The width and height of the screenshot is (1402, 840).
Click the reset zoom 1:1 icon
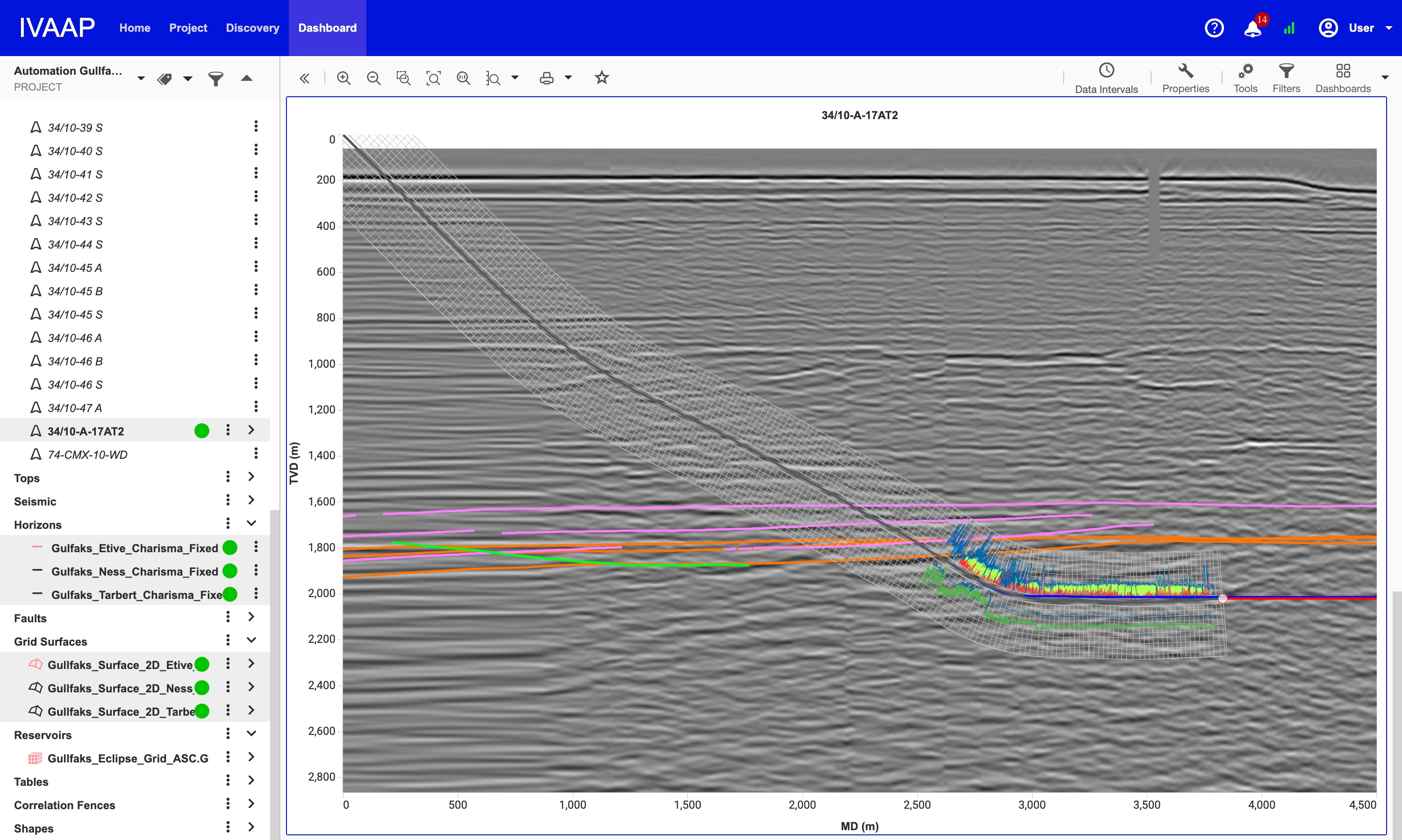tap(463, 78)
